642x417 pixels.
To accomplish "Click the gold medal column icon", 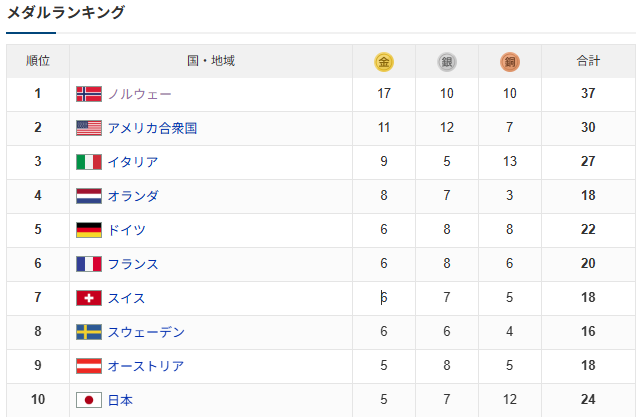I will tap(384, 62).
